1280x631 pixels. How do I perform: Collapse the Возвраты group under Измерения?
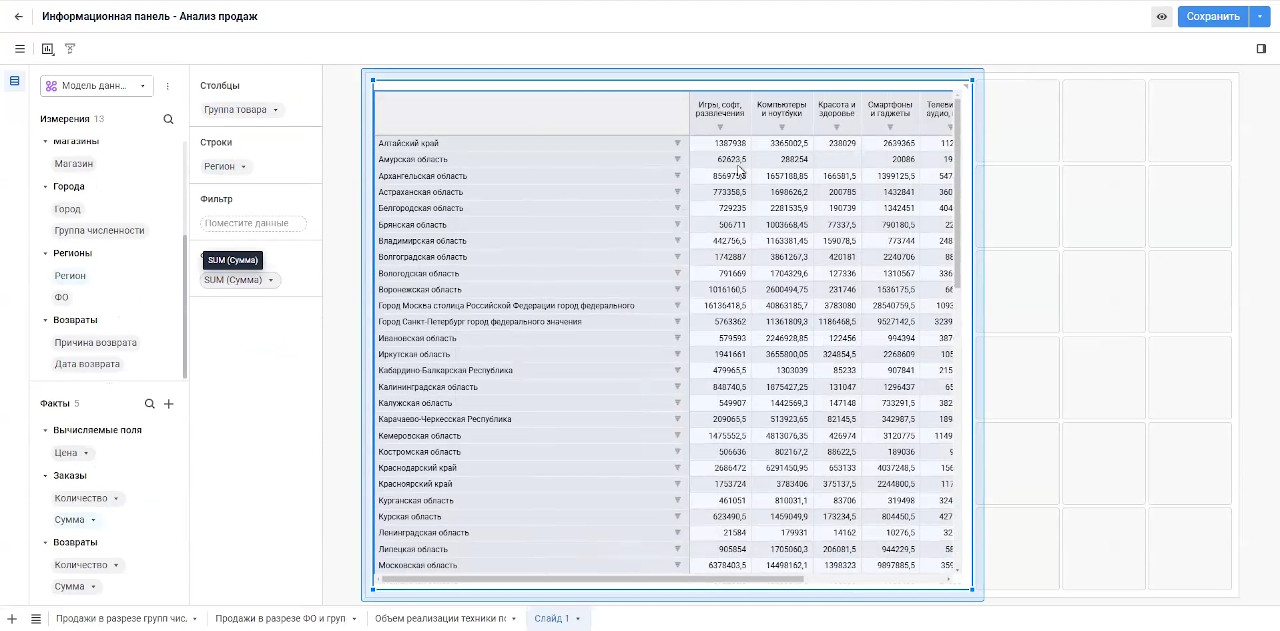(x=45, y=320)
